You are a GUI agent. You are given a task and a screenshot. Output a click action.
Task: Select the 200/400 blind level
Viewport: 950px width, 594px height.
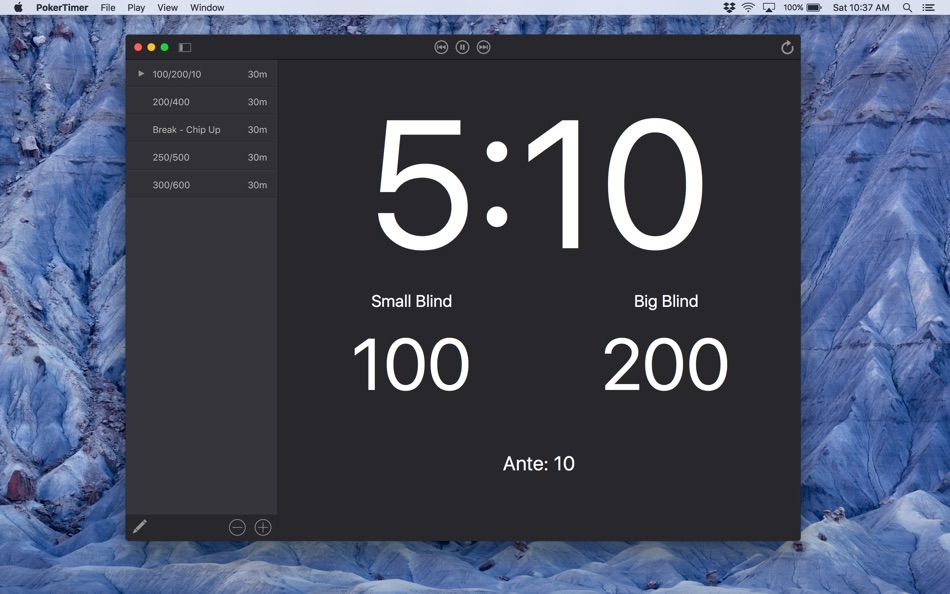[200, 101]
